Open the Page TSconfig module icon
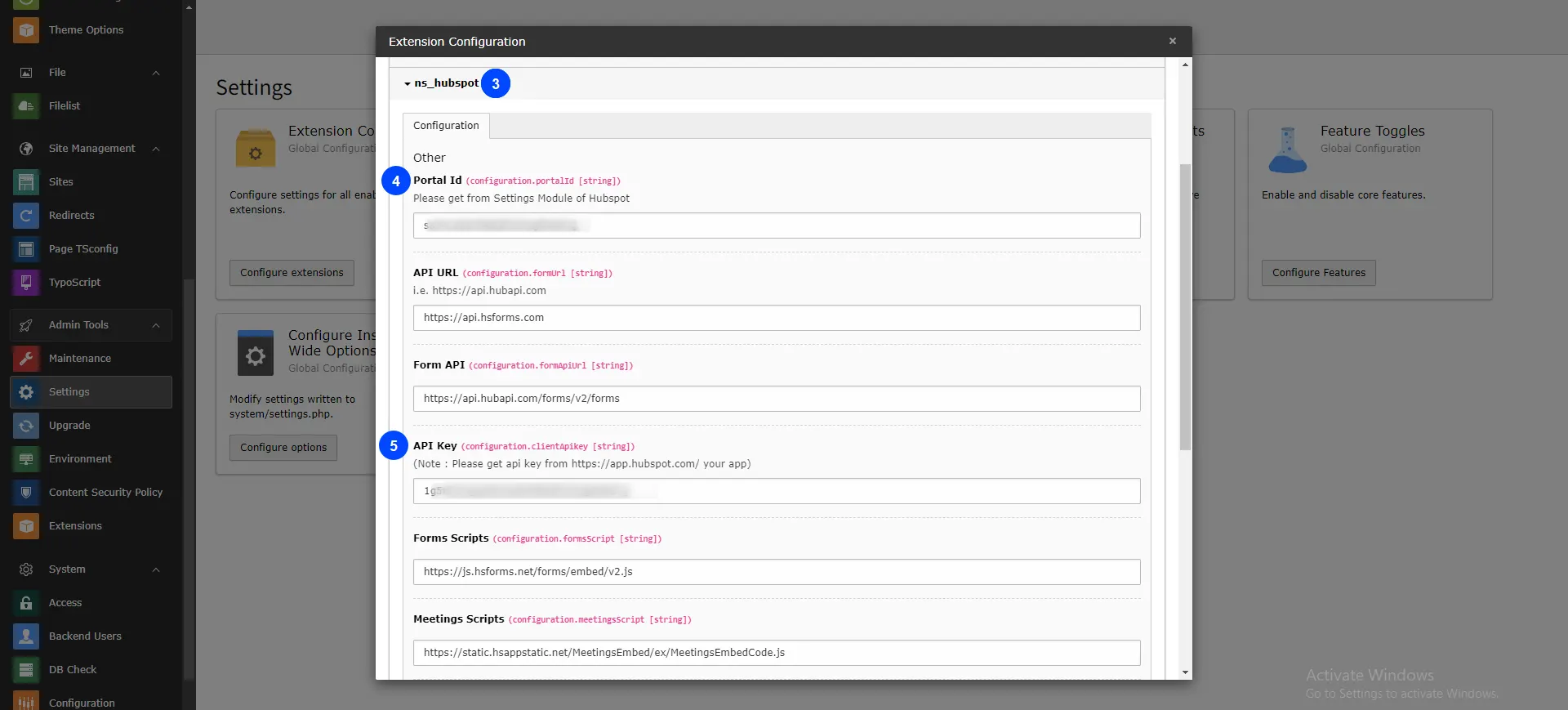 (26, 249)
